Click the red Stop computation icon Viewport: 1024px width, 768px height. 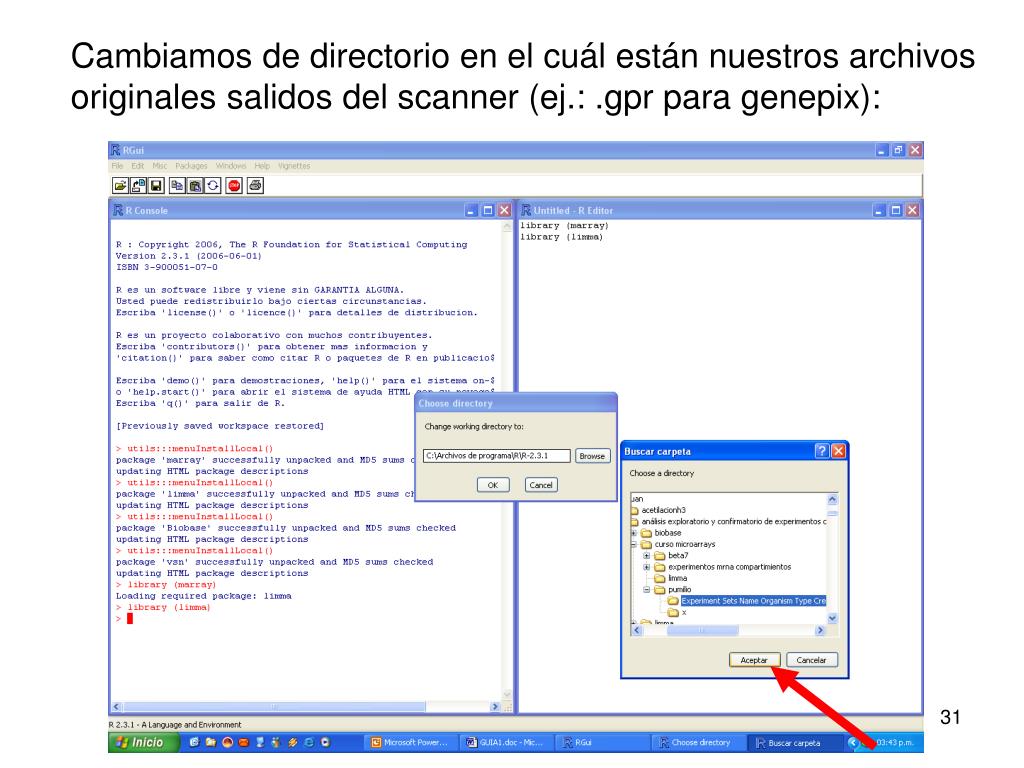click(x=234, y=186)
